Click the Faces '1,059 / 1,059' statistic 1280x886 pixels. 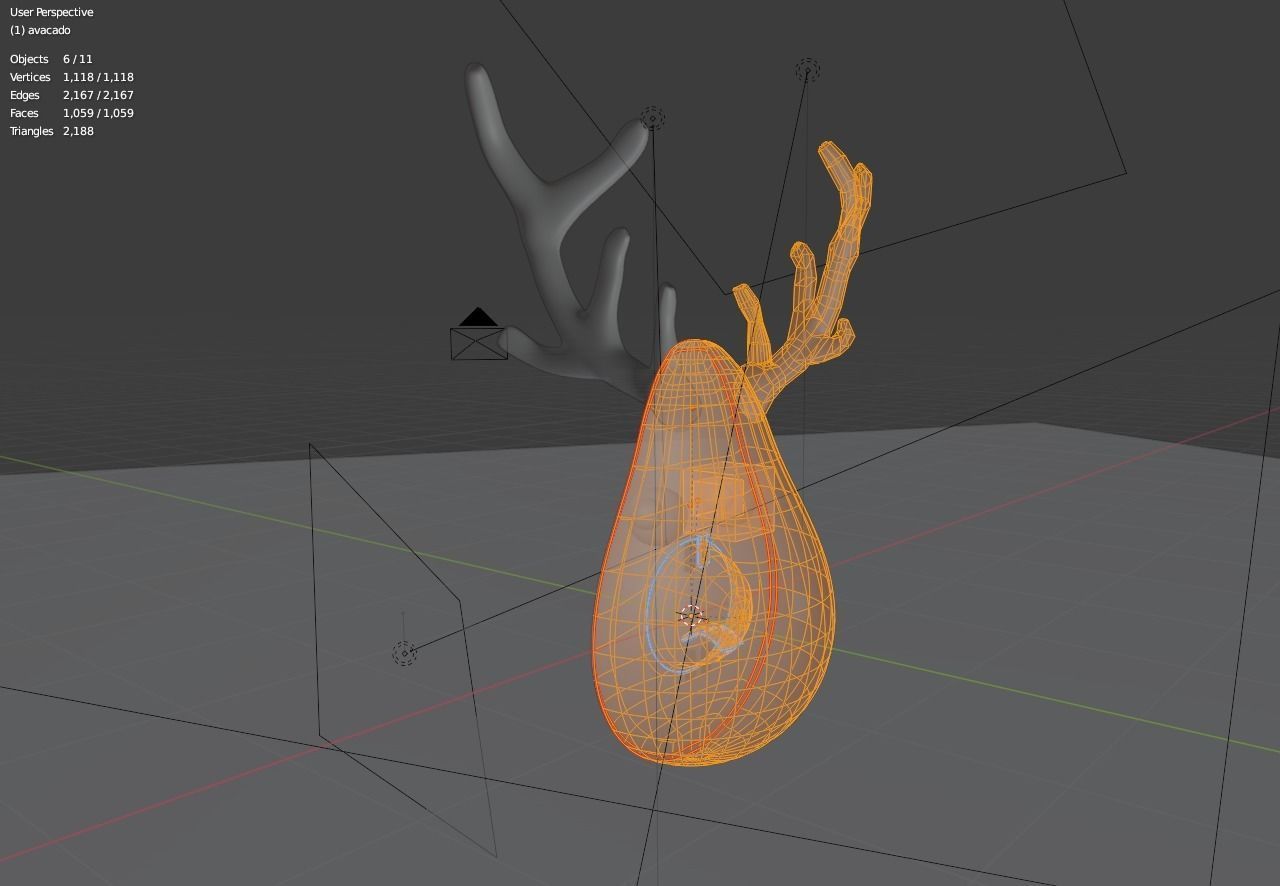(x=98, y=113)
